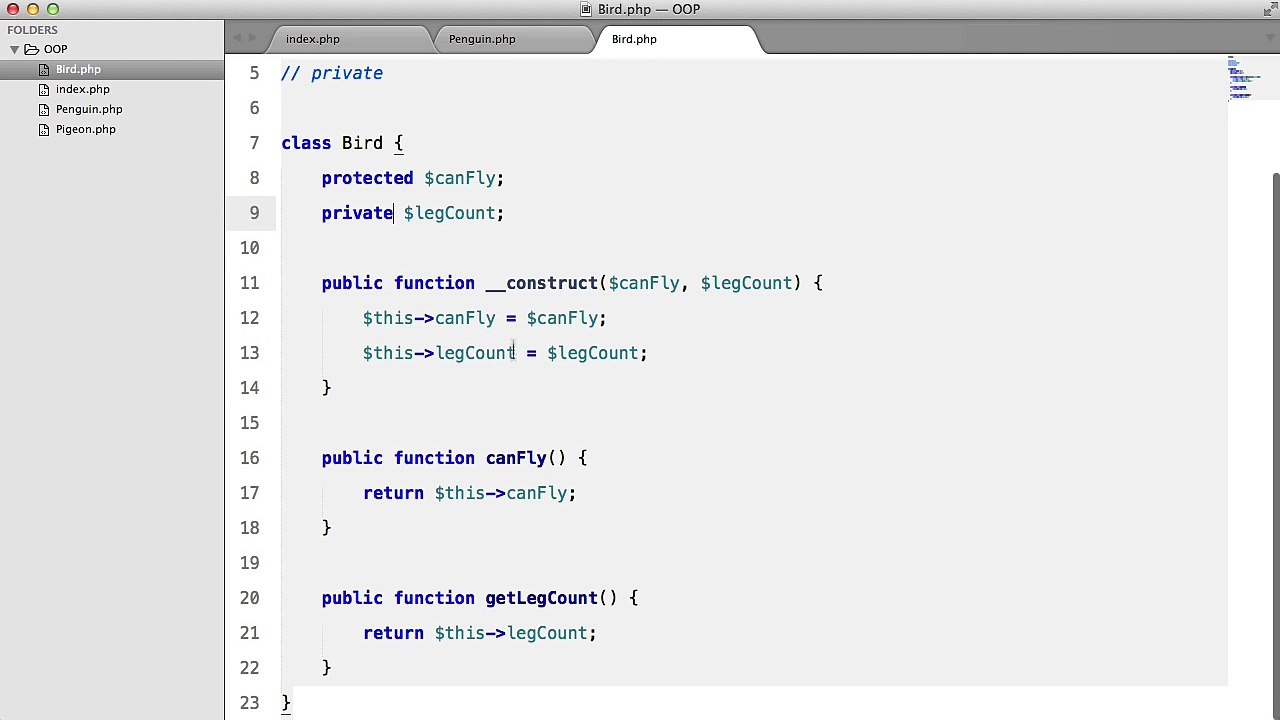The image size is (1280, 720).
Task: Click '$canFly' property declaration on line 8
Action: click(460, 178)
